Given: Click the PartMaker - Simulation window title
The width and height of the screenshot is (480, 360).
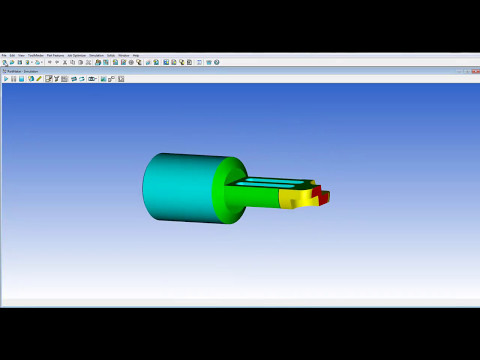Looking at the screenshot, I should click(x=23, y=71).
